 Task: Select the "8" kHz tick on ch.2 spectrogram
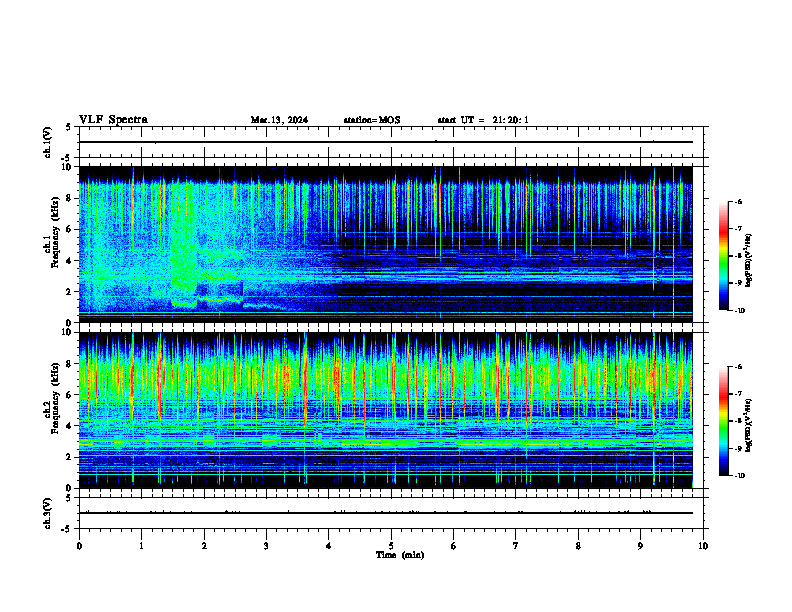coord(70,364)
